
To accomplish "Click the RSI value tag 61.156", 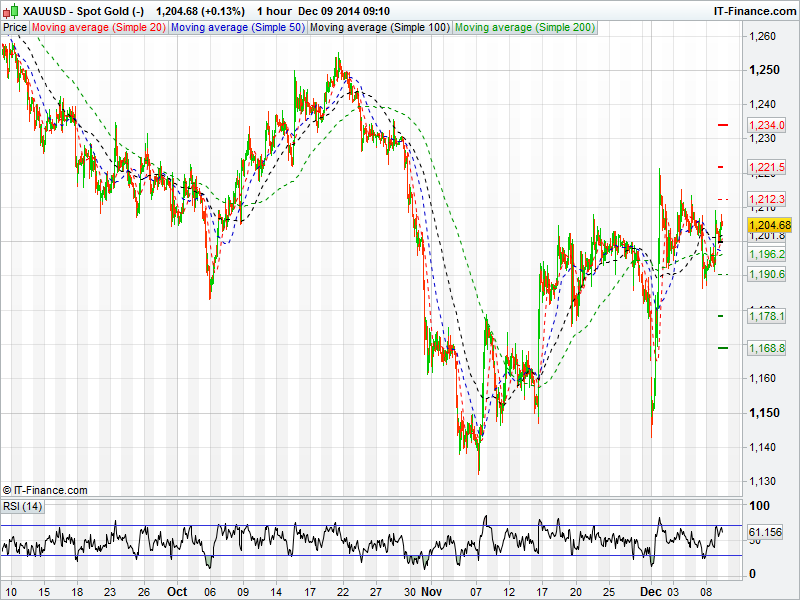I will [765, 532].
